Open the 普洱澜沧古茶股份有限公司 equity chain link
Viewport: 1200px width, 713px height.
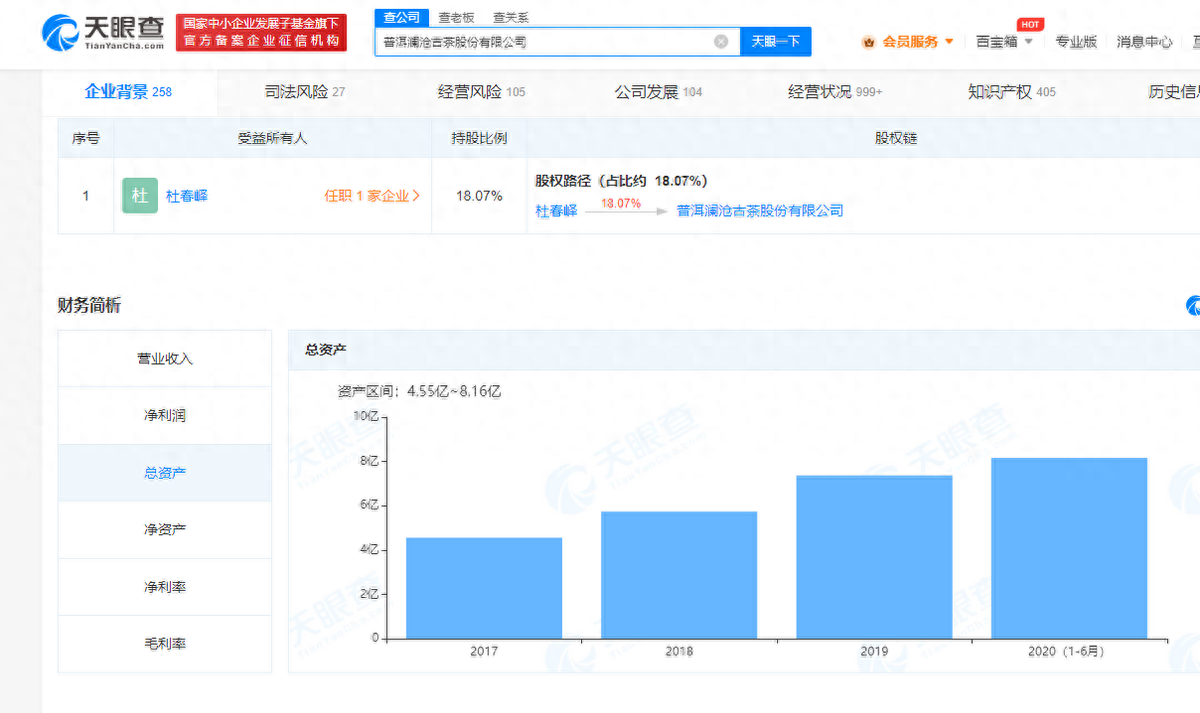coord(760,211)
